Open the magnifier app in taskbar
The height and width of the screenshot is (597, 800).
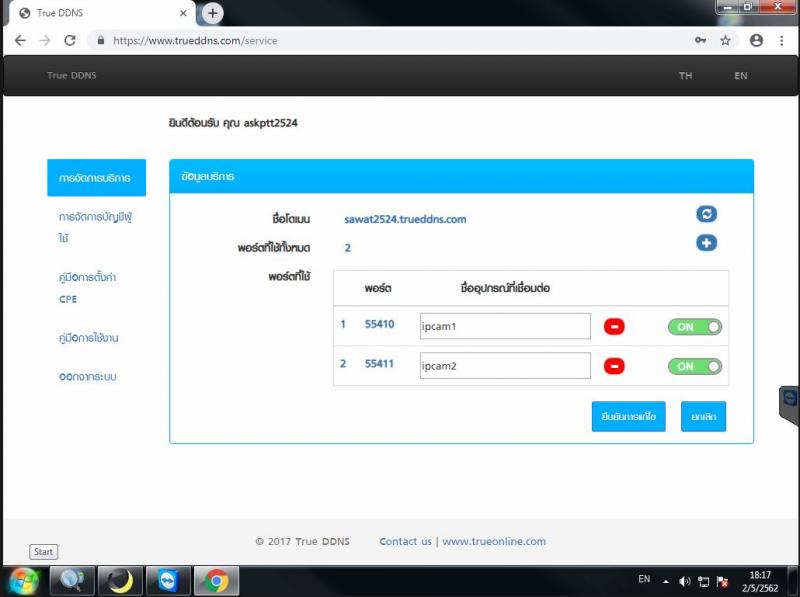72,581
